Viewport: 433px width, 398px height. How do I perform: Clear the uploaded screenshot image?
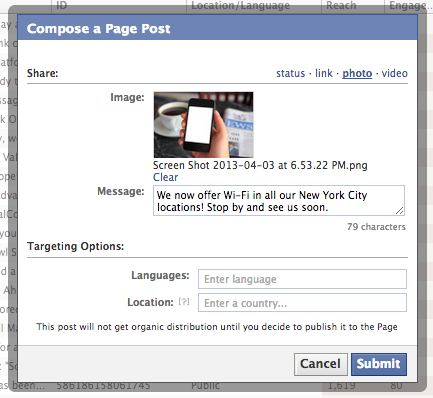click(165, 177)
